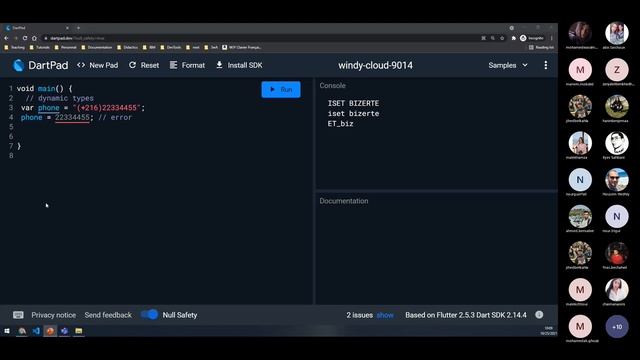Select the DartPad browser tab
Viewport: 640px width, 360px height.
[x=37, y=28]
